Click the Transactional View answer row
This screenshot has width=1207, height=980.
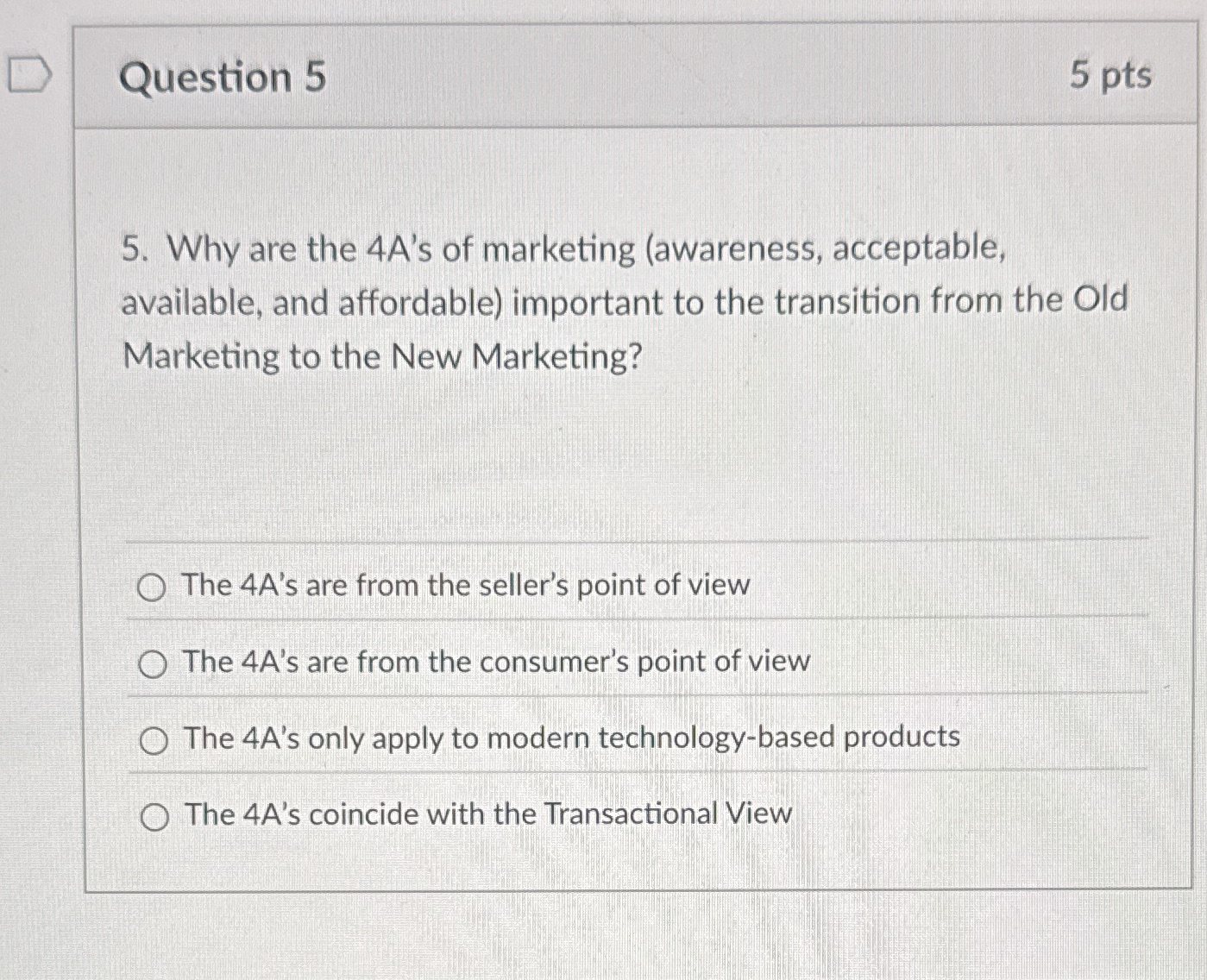tap(485, 814)
